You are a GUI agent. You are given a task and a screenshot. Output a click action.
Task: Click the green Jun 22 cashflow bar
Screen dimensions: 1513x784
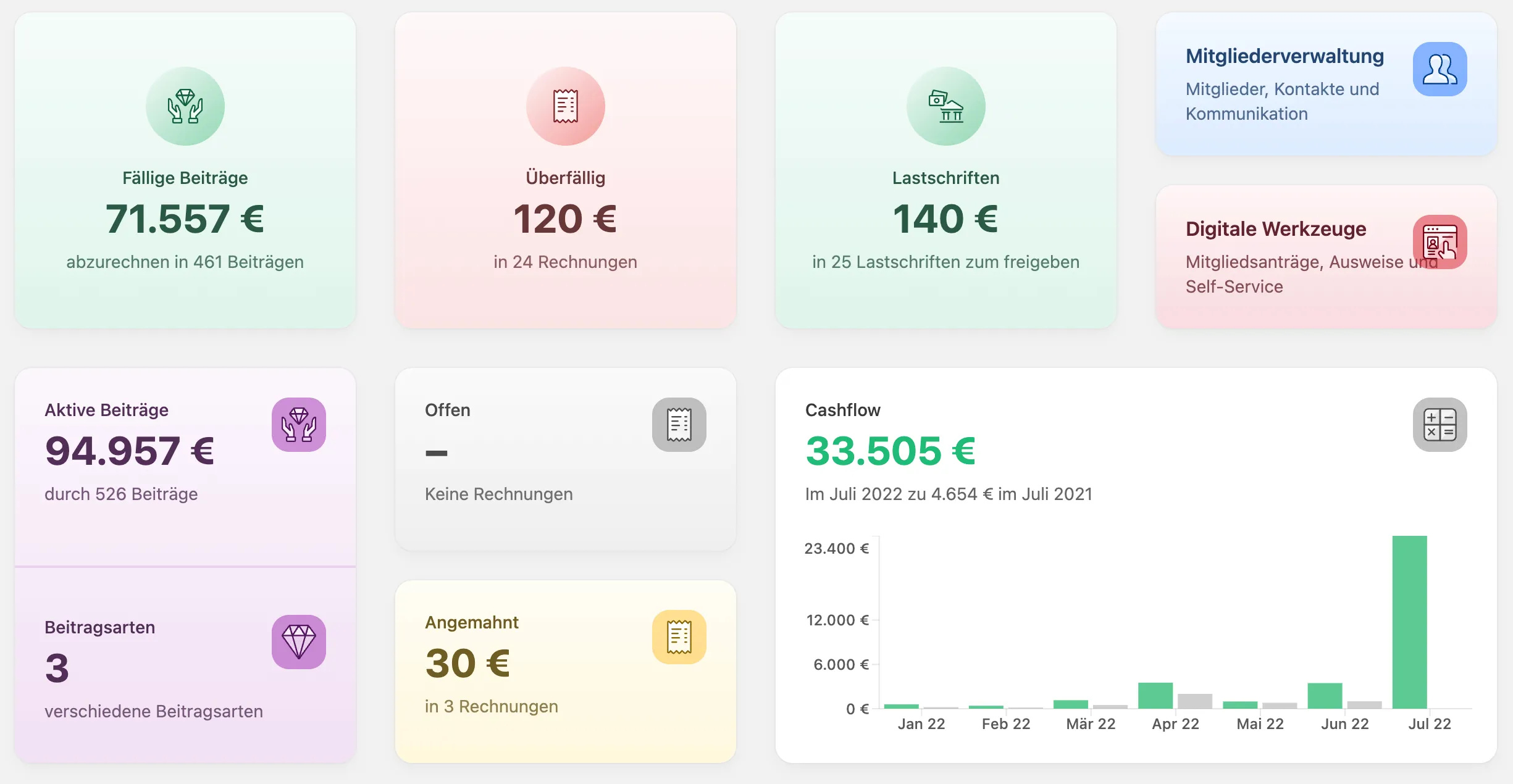(x=1325, y=696)
